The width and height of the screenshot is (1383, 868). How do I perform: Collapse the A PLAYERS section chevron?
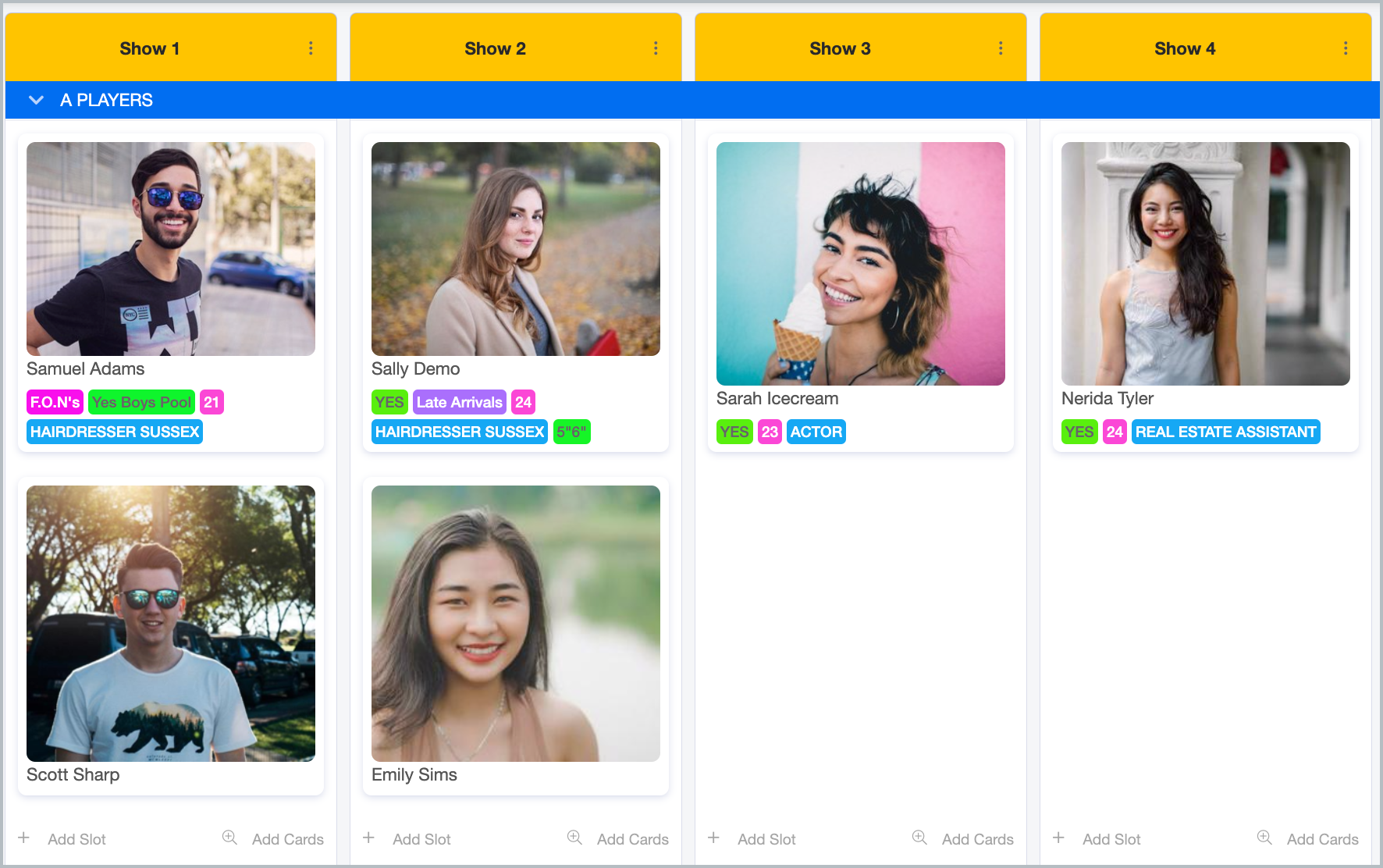click(x=36, y=100)
